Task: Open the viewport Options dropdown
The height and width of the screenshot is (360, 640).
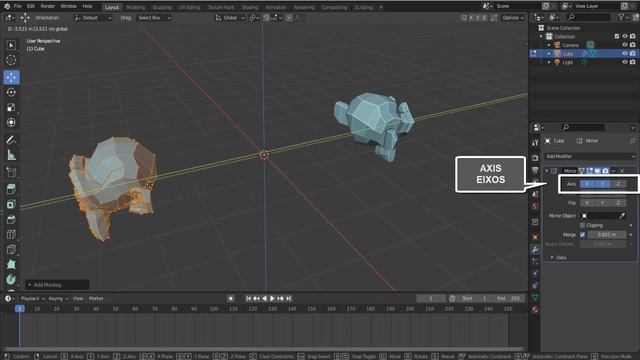Action: point(513,18)
